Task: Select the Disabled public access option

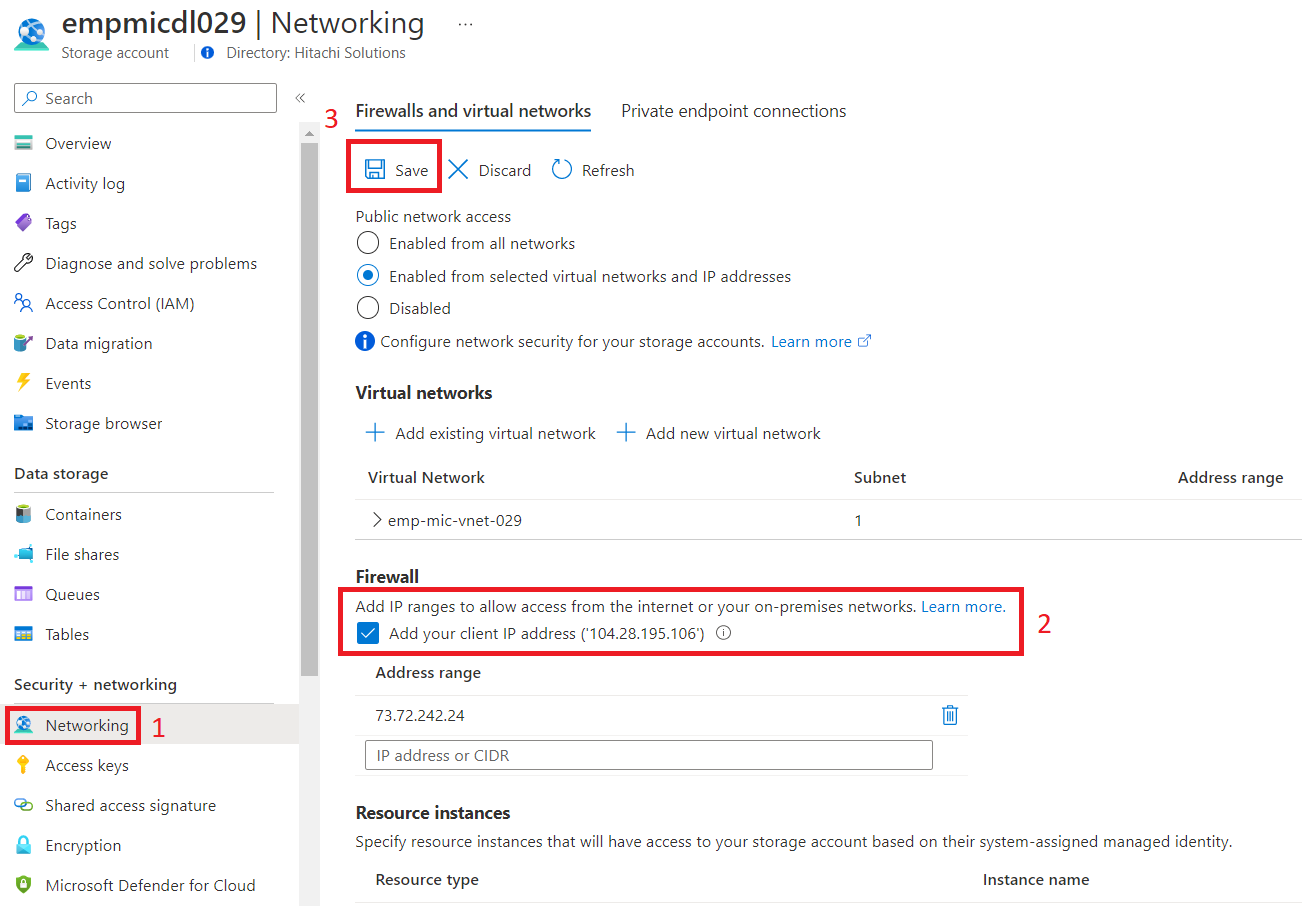Action: pyautogui.click(x=368, y=308)
